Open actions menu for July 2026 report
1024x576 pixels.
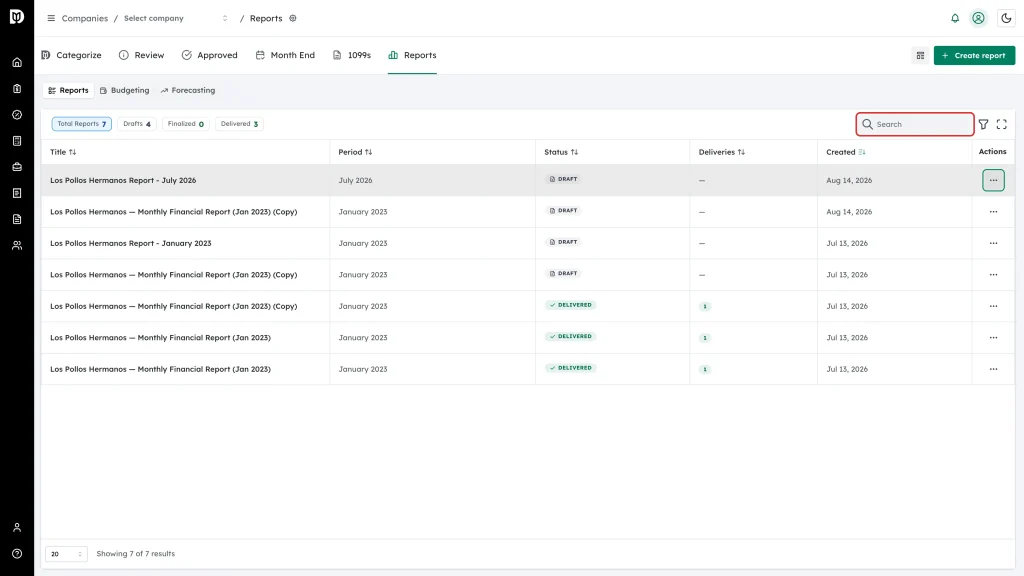(993, 180)
